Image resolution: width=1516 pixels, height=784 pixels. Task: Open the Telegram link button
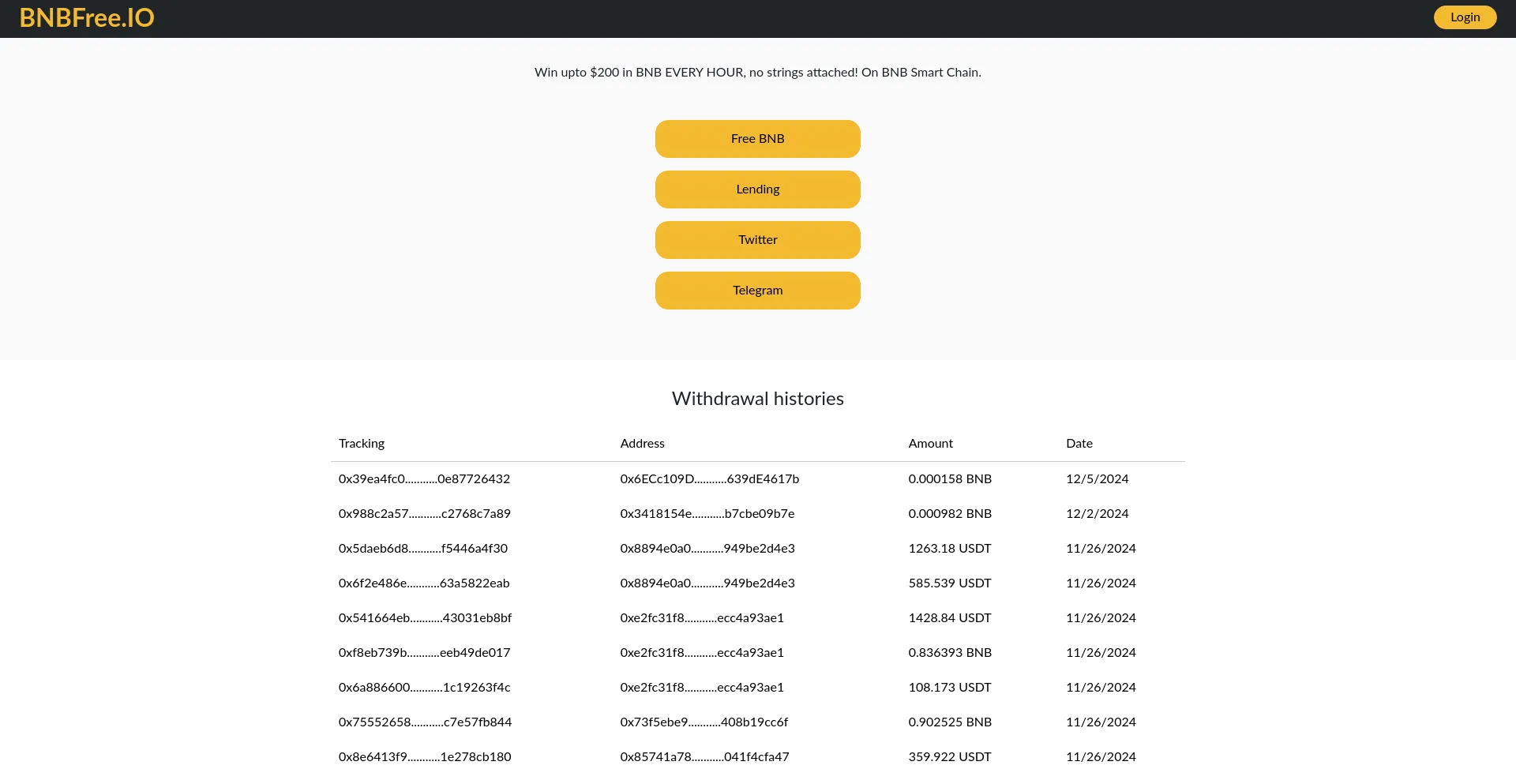click(757, 291)
